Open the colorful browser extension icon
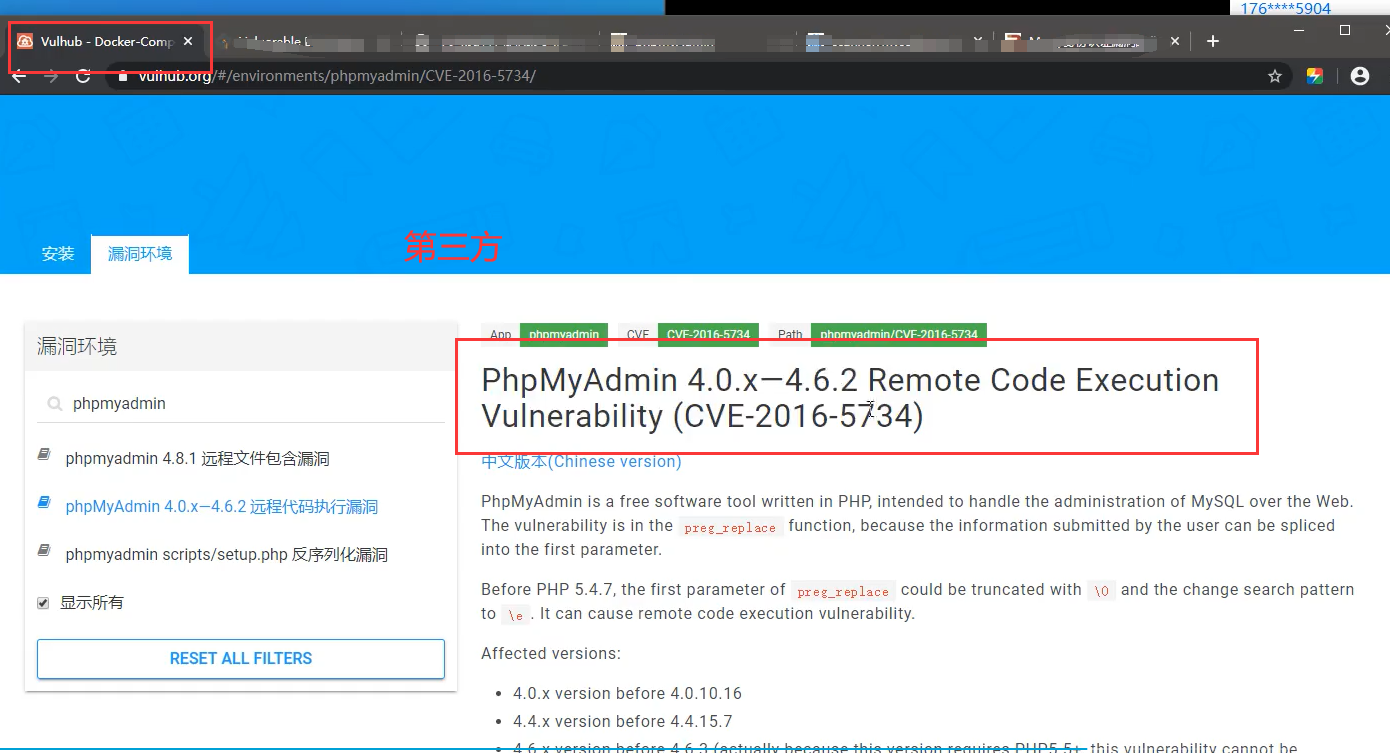 coord(1315,76)
